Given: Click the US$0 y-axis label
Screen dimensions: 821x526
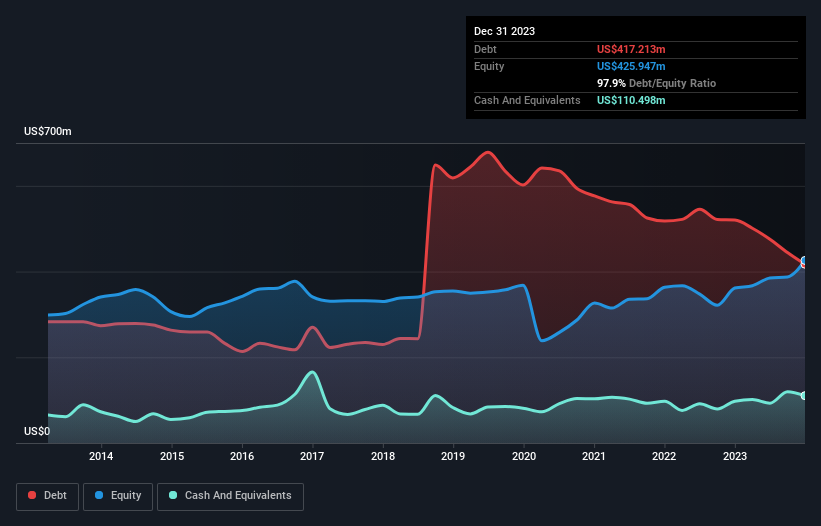Looking at the screenshot, I should 37,431.
